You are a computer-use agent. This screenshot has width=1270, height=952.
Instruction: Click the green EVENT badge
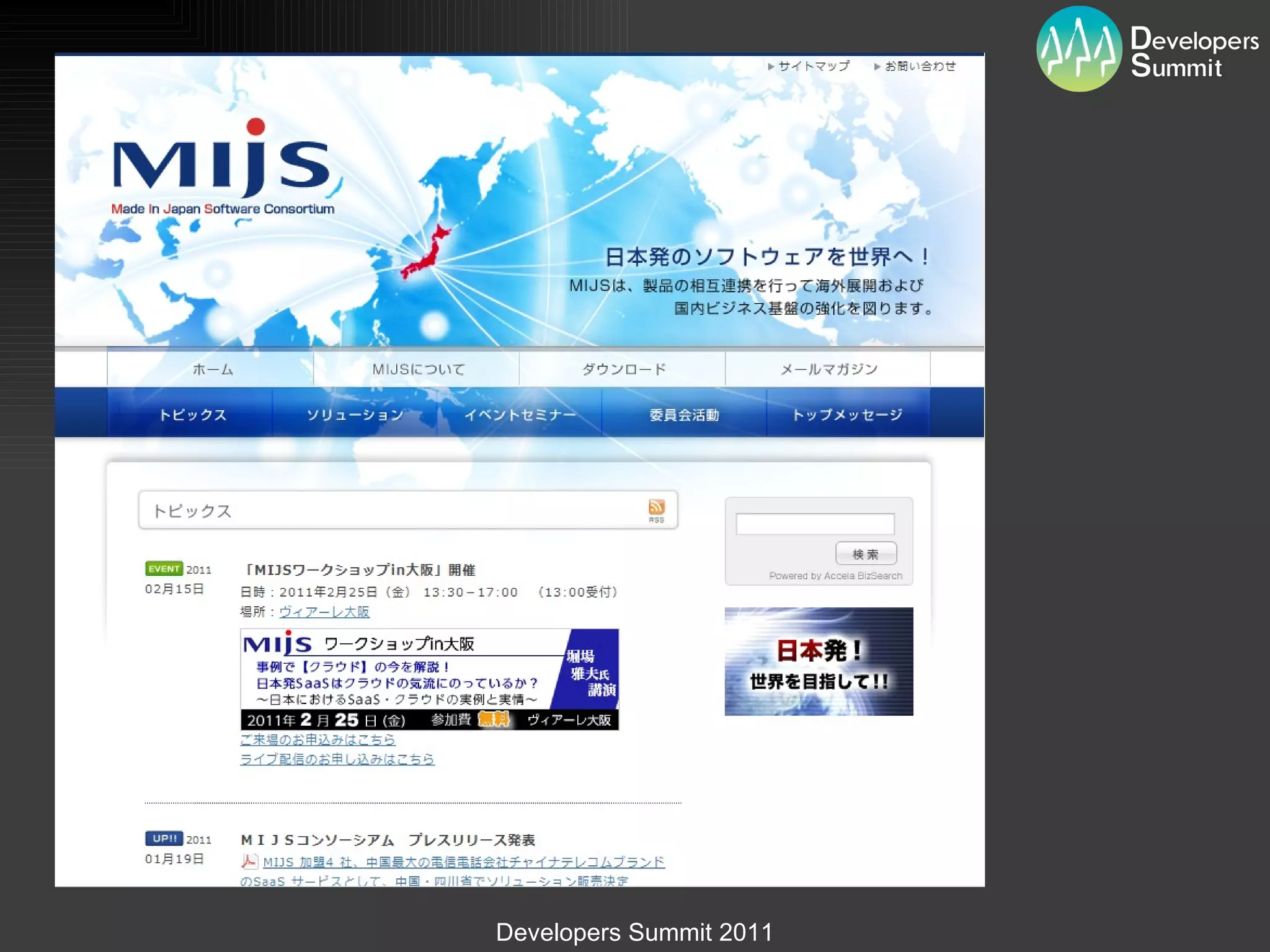pyautogui.click(x=164, y=569)
